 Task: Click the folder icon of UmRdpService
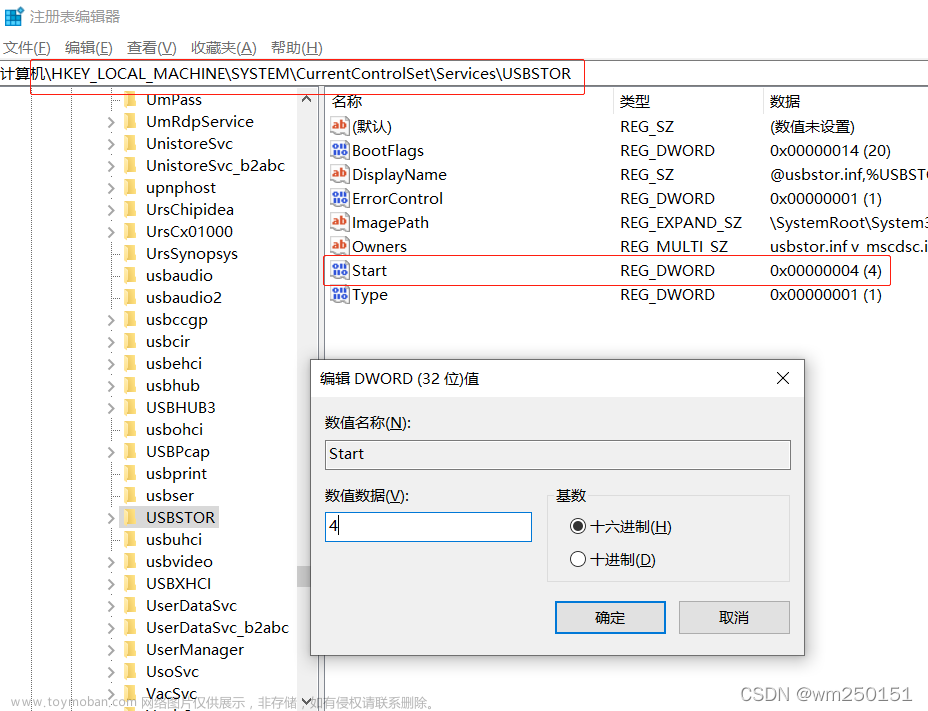(131, 121)
